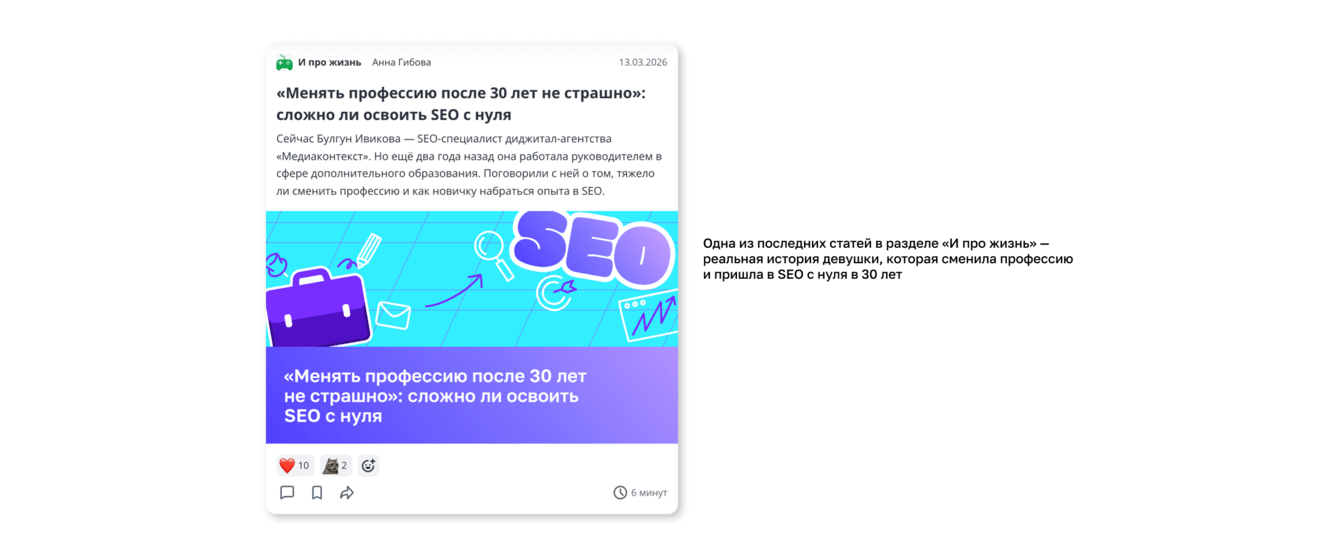1340x558 pixels.
Task: Open the article headline about changing profession
Action: click(461, 104)
